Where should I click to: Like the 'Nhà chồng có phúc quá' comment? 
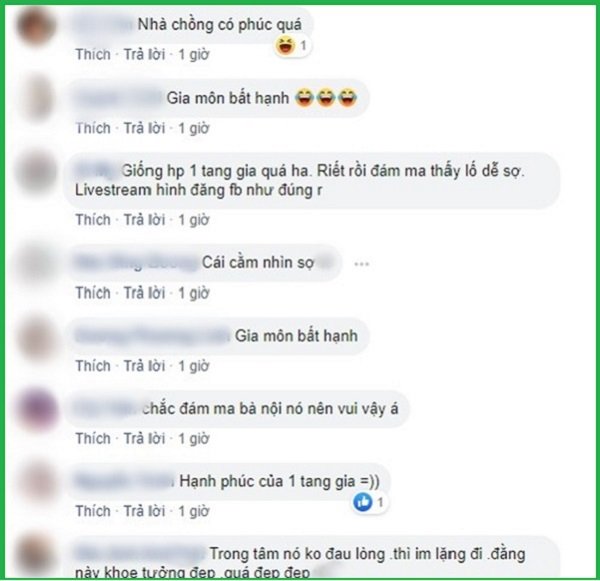93,54
